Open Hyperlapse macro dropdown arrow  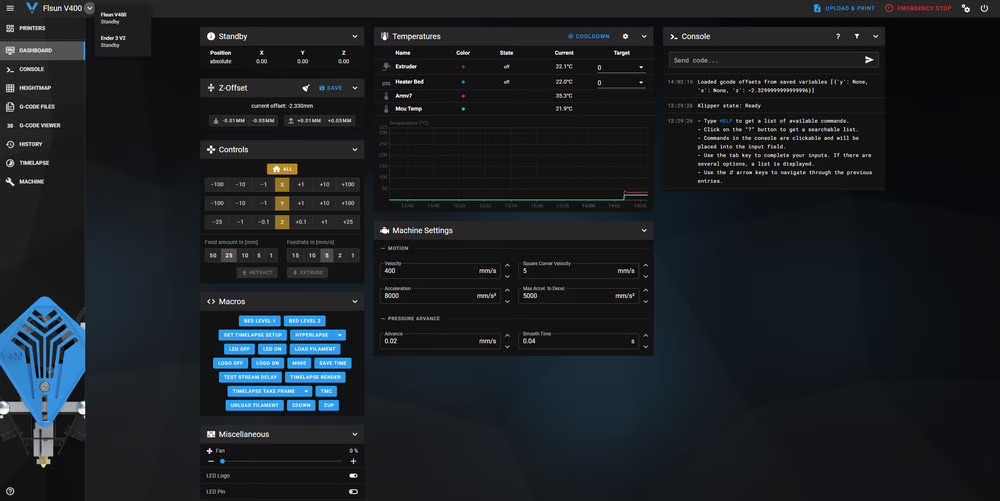(x=339, y=335)
